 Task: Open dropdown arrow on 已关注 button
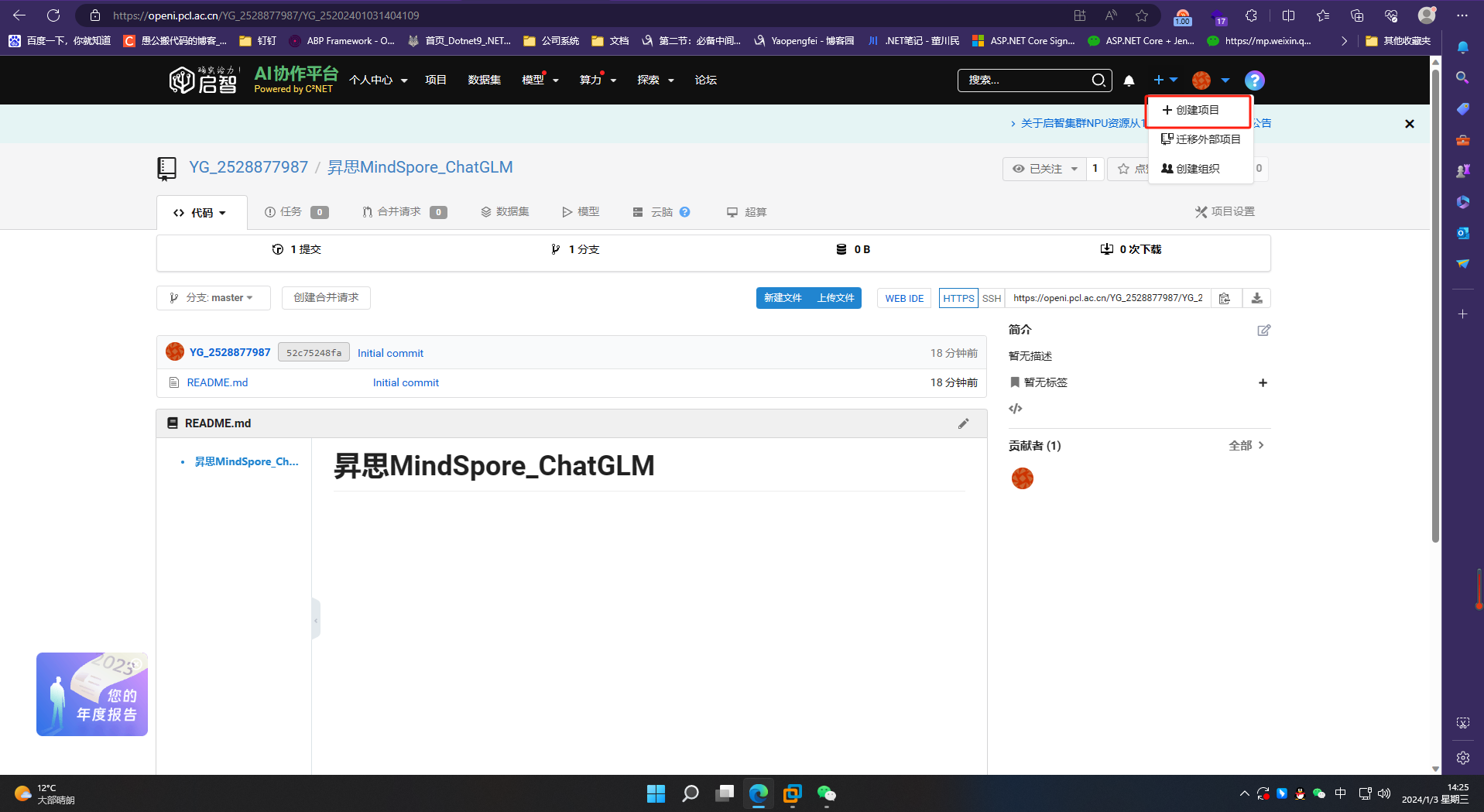pos(1074,169)
